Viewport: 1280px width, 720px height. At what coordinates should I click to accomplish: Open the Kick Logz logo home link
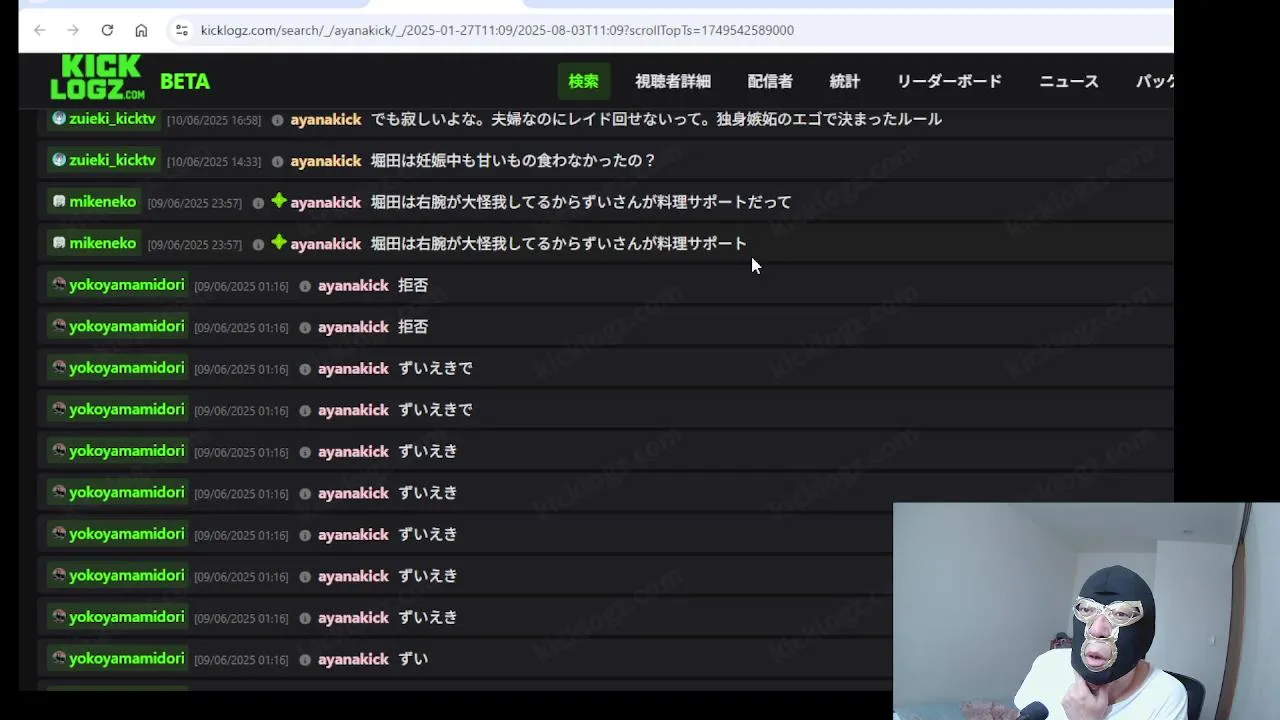[x=98, y=77]
